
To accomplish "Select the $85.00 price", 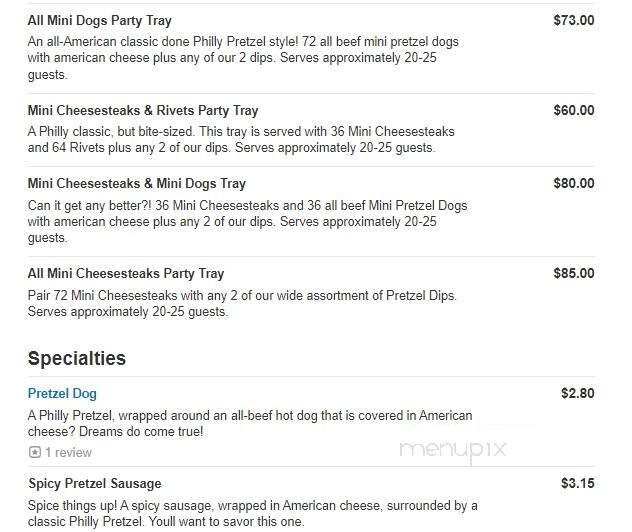I will pos(573,274).
